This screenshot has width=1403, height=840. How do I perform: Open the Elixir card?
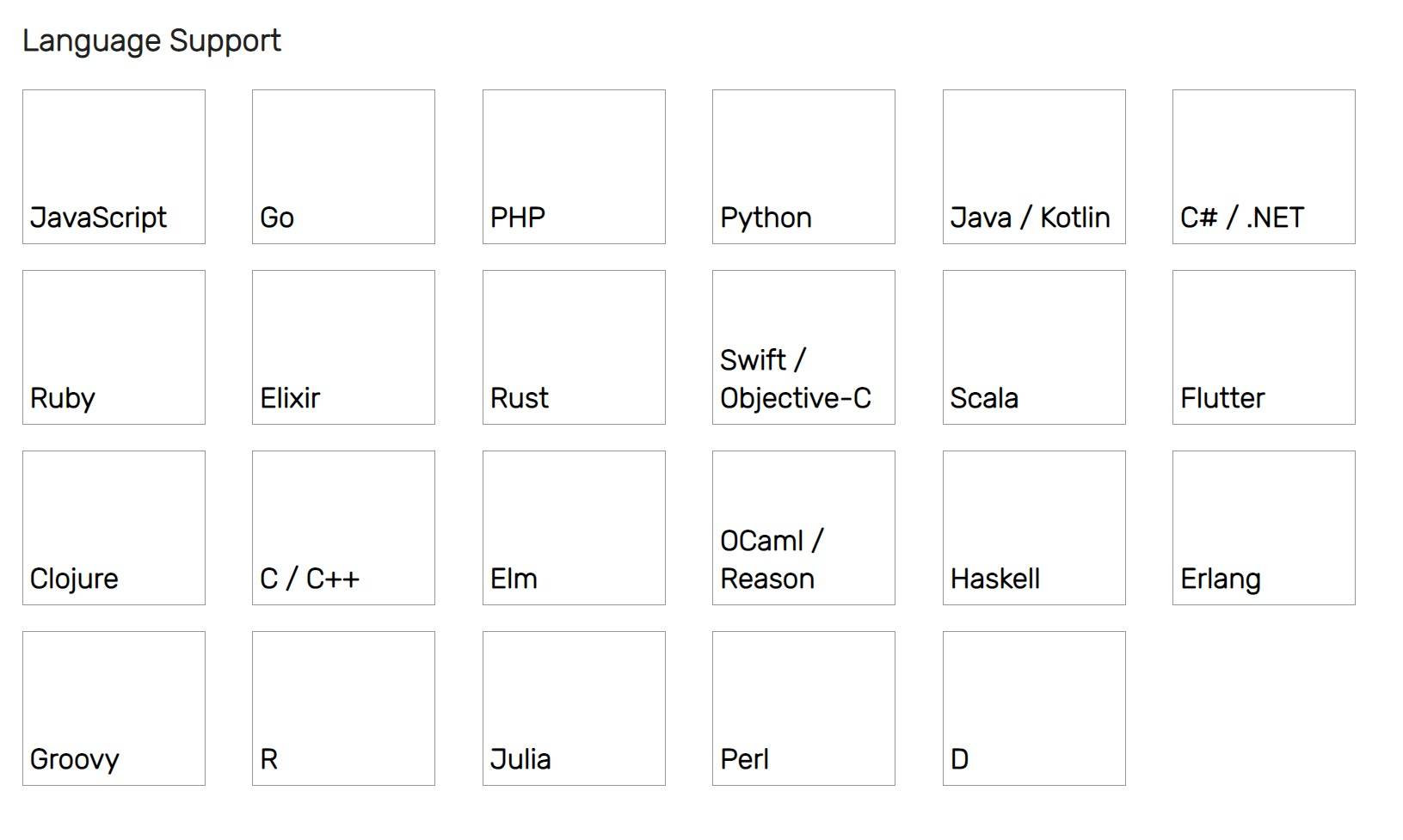[343, 347]
